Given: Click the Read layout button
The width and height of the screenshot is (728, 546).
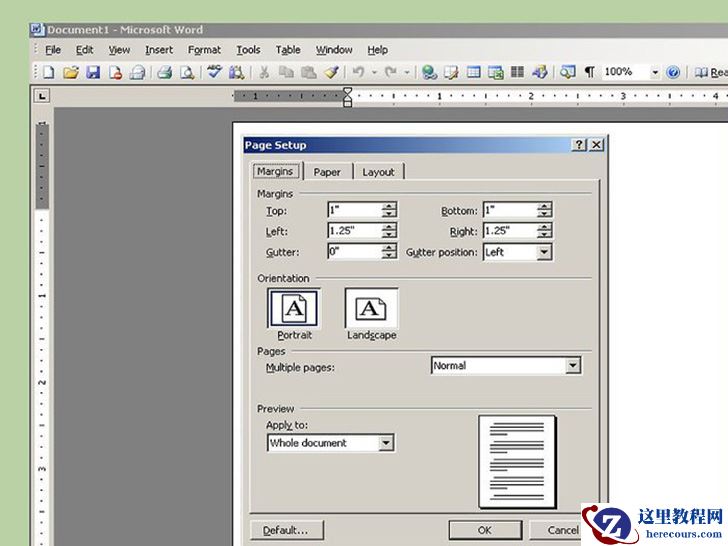Looking at the screenshot, I should (710, 72).
